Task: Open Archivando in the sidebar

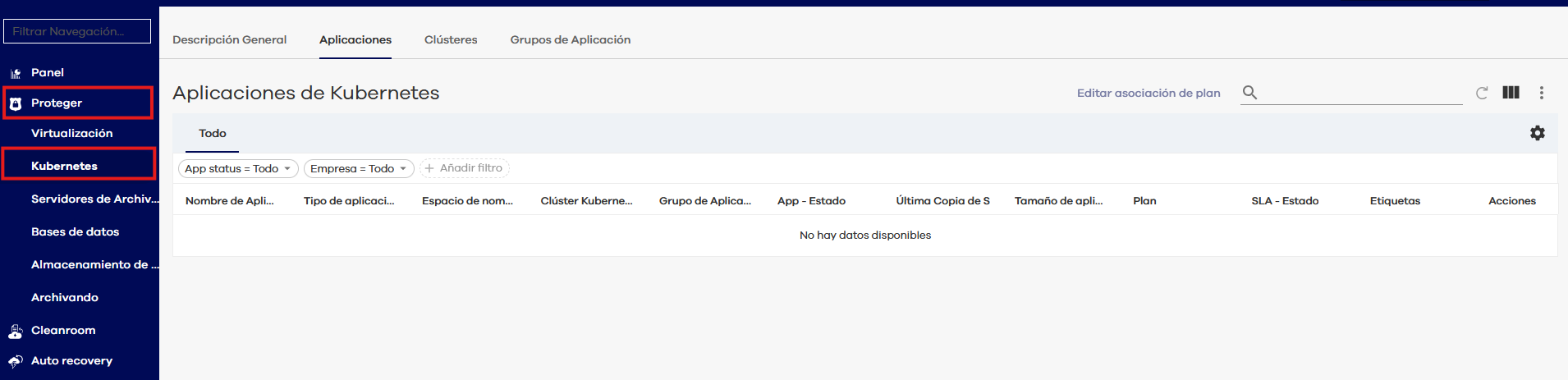Action: point(65,297)
